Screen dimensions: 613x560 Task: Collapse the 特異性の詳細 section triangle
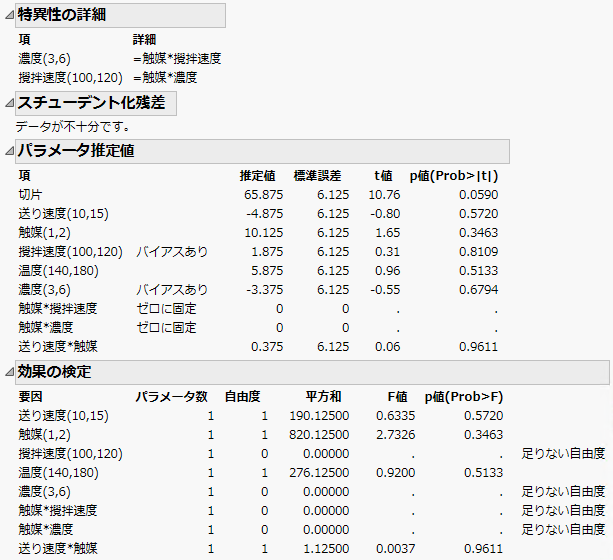pos(9,15)
